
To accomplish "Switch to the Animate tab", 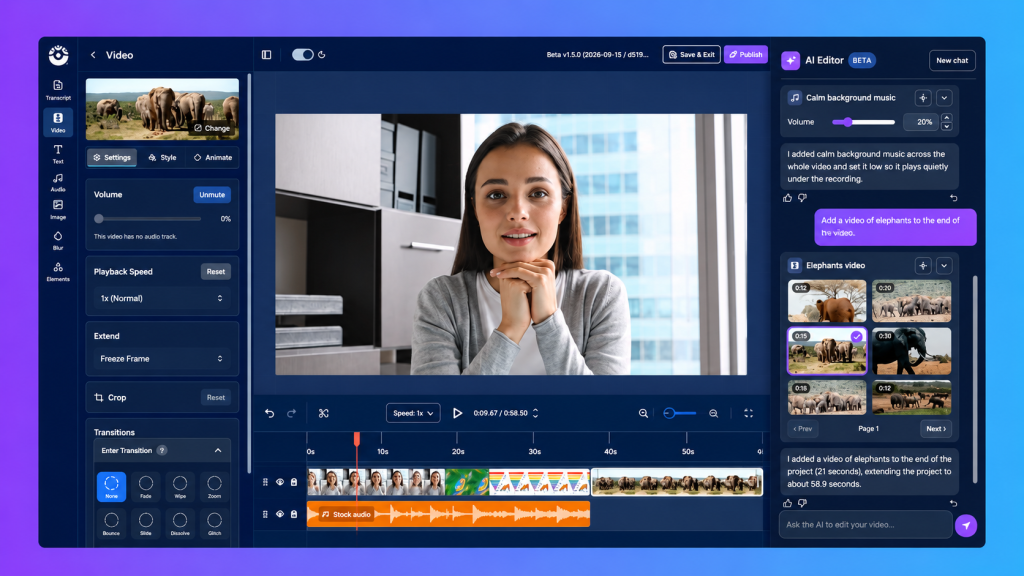I will tap(213, 157).
